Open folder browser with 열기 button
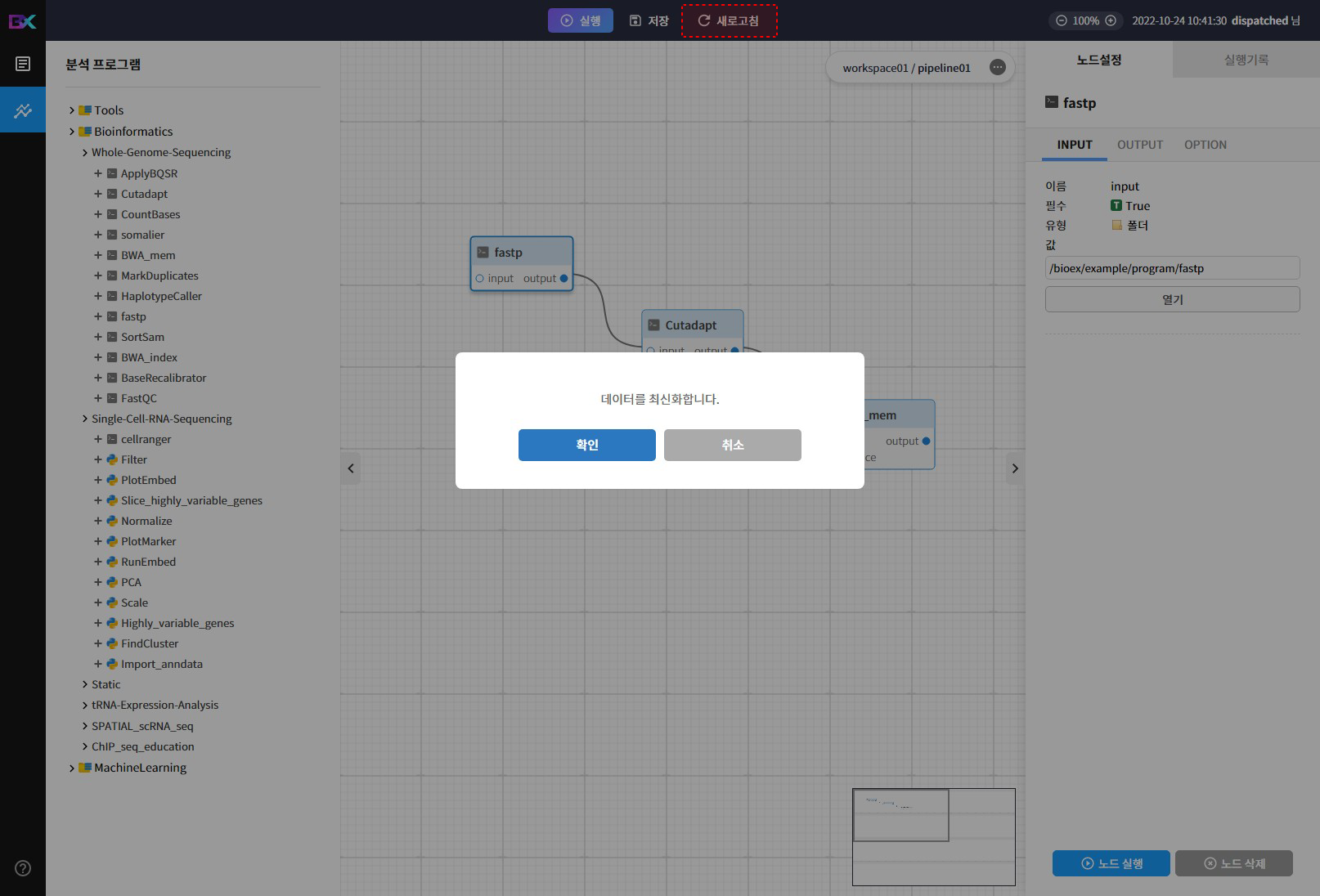This screenshot has height=896, width=1320. (x=1172, y=299)
